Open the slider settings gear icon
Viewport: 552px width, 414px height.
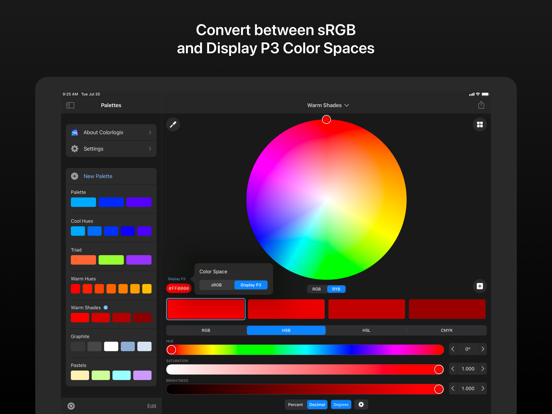point(361,404)
